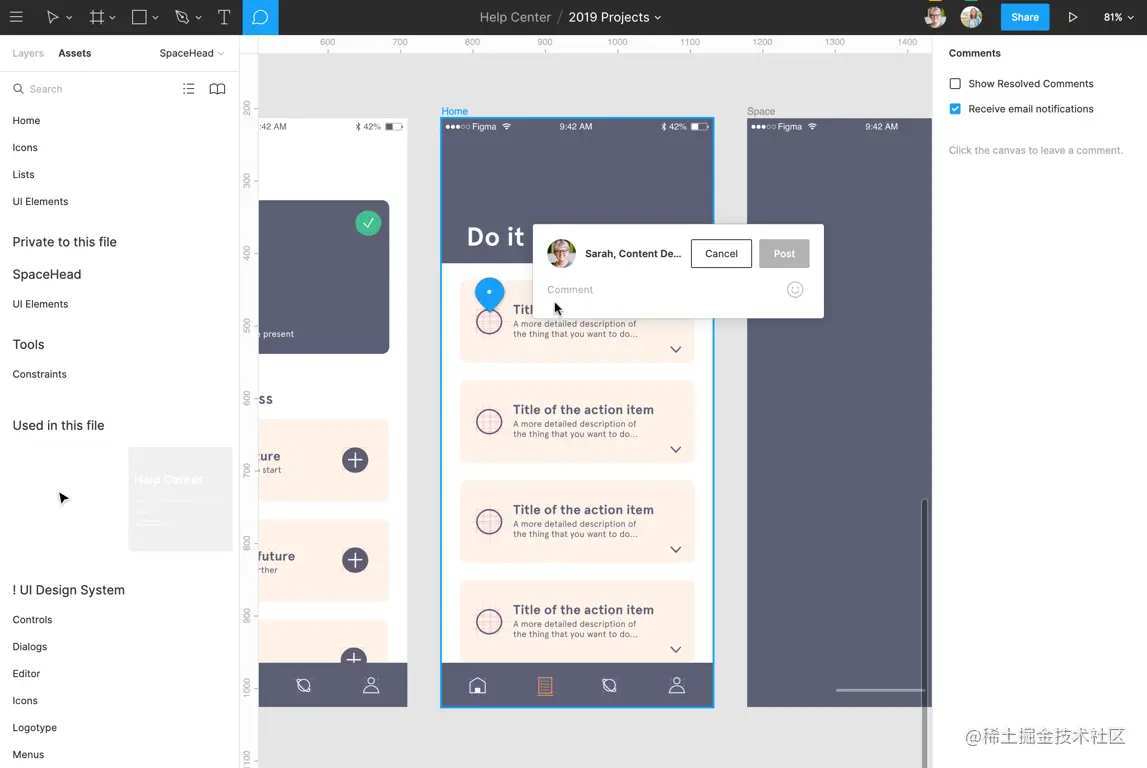The width and height of the screenshot is (1147, 768).
Task: Click the Share button
Action: (x=1024, y=17)
